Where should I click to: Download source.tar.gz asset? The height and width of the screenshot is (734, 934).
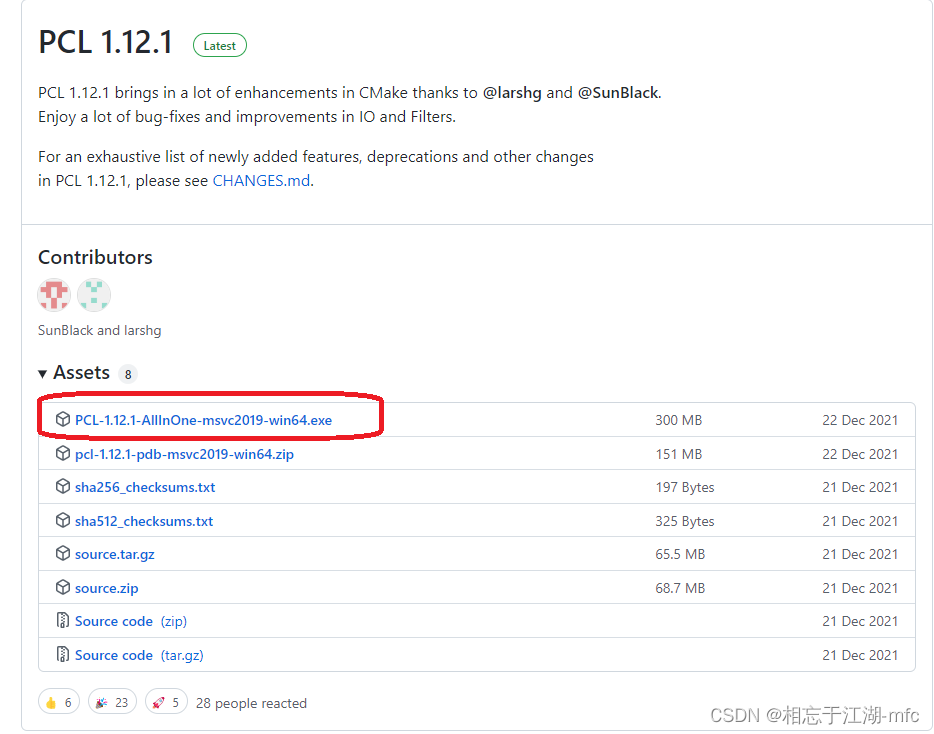click(114, 555)
